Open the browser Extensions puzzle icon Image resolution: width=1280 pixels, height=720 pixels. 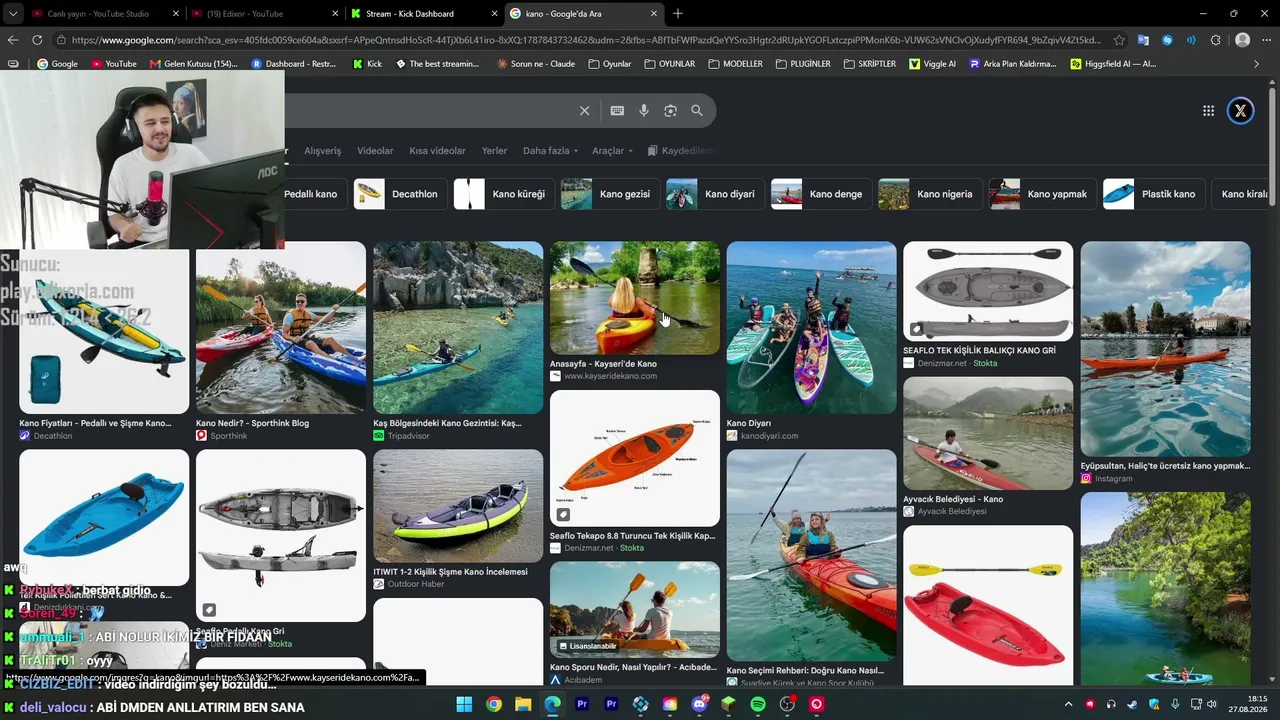click(x=1215, y=40)
